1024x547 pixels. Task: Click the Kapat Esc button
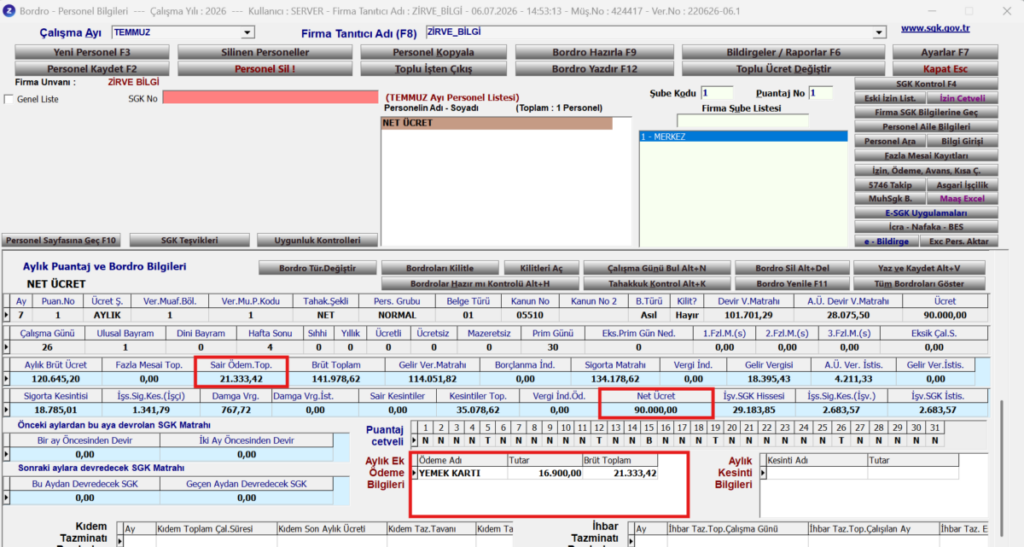point(945,69)
